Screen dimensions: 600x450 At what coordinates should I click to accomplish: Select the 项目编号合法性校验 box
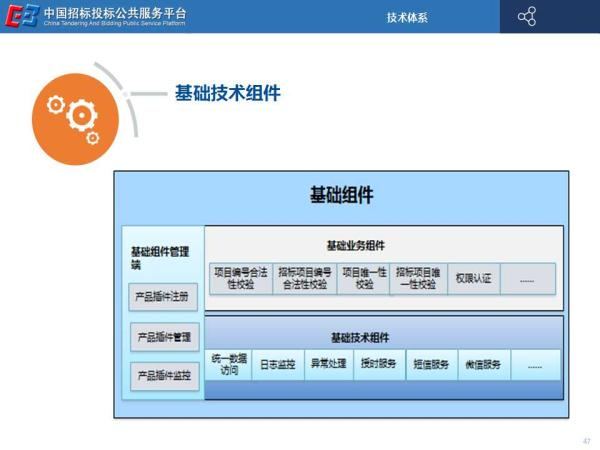pyautogui.click(x=240, y=277)
